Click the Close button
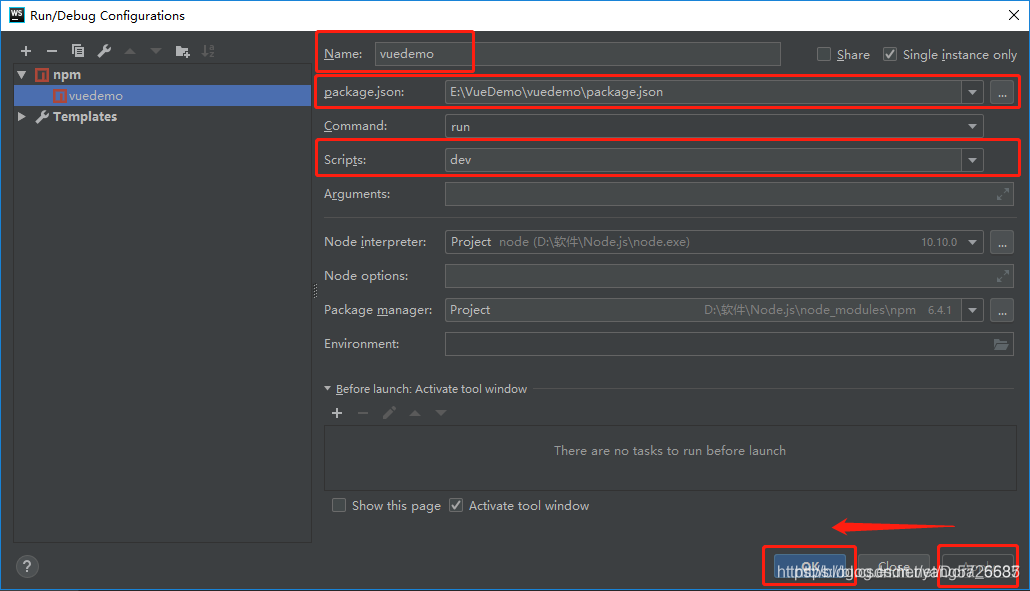 (894, 567)
